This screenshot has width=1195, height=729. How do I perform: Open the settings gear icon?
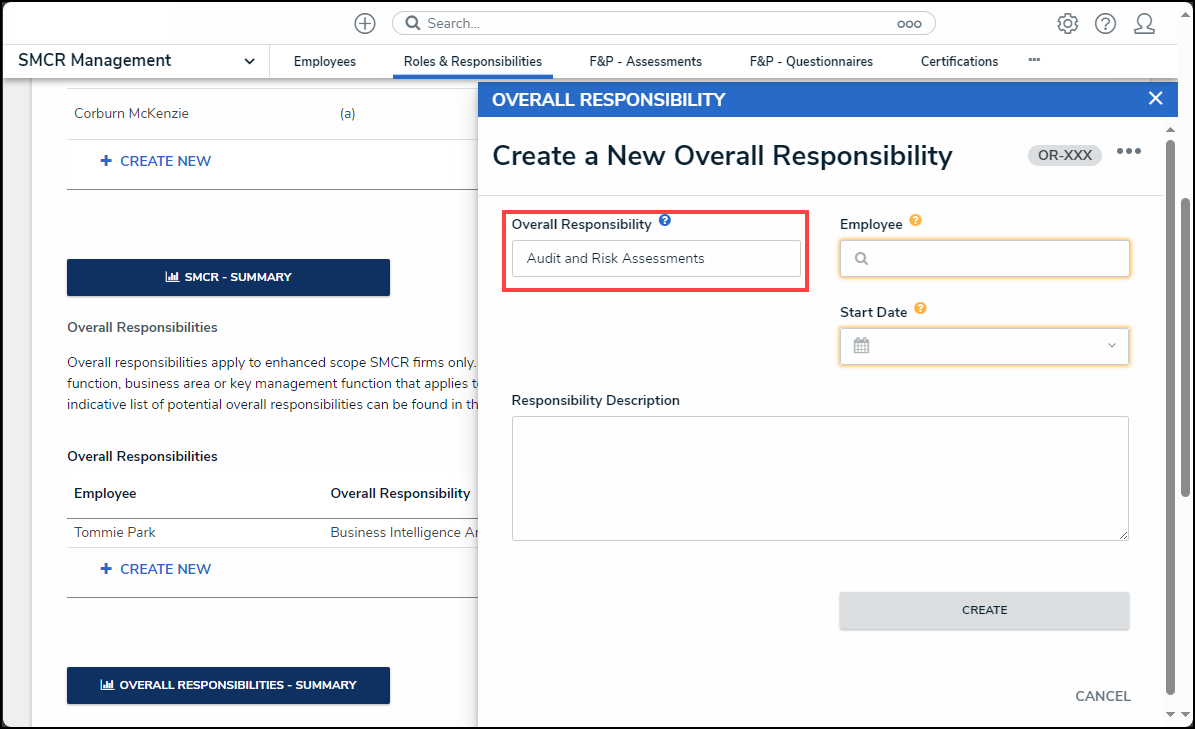[1068, 23]
